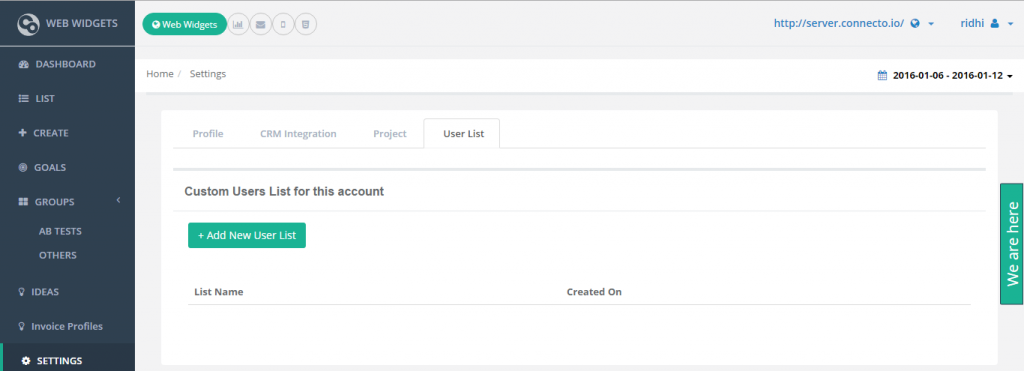
Task: Open the We are here side tab
Action: click(x=1012, y=244)
